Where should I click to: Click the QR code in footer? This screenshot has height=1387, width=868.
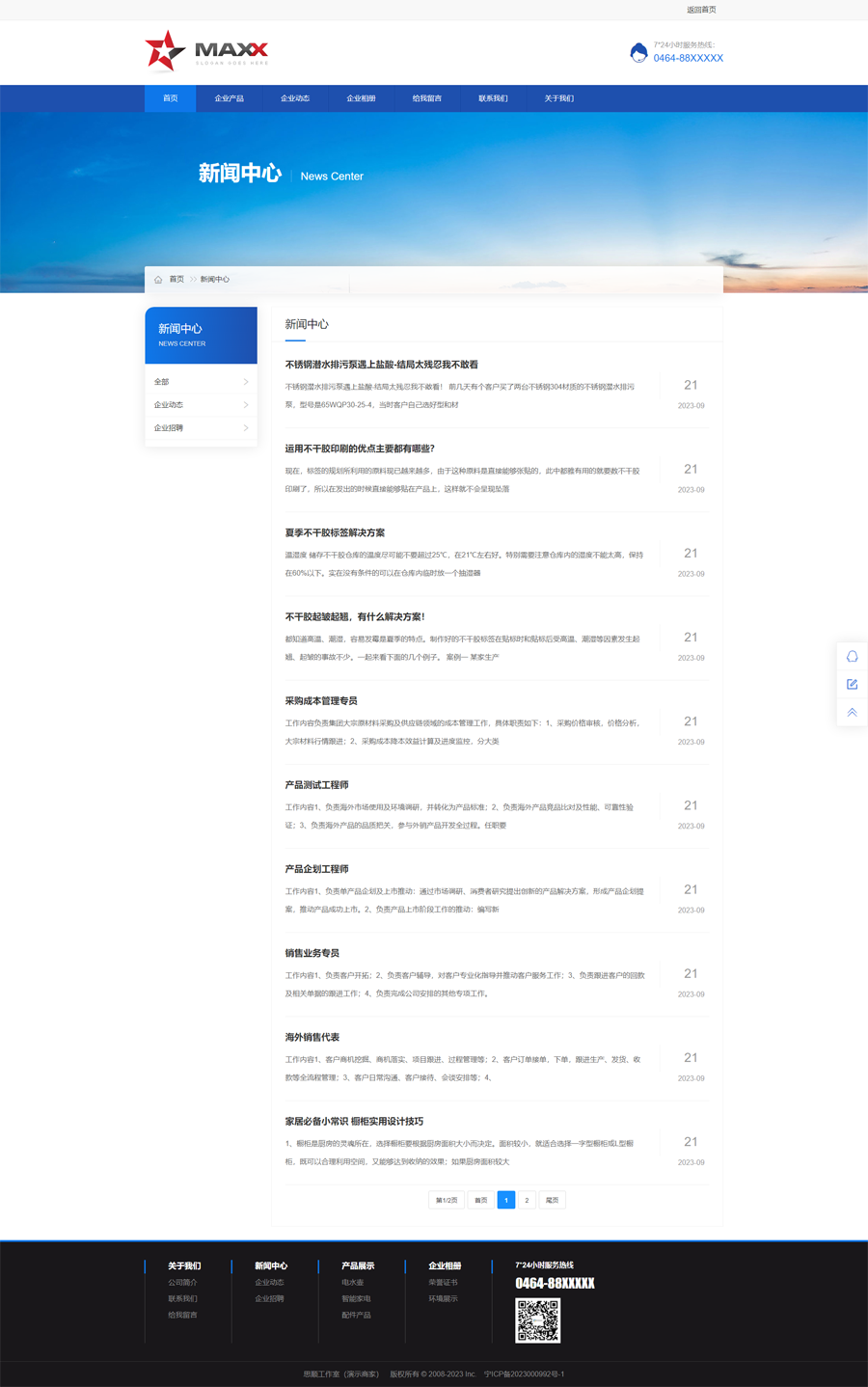pos(537,1320)
